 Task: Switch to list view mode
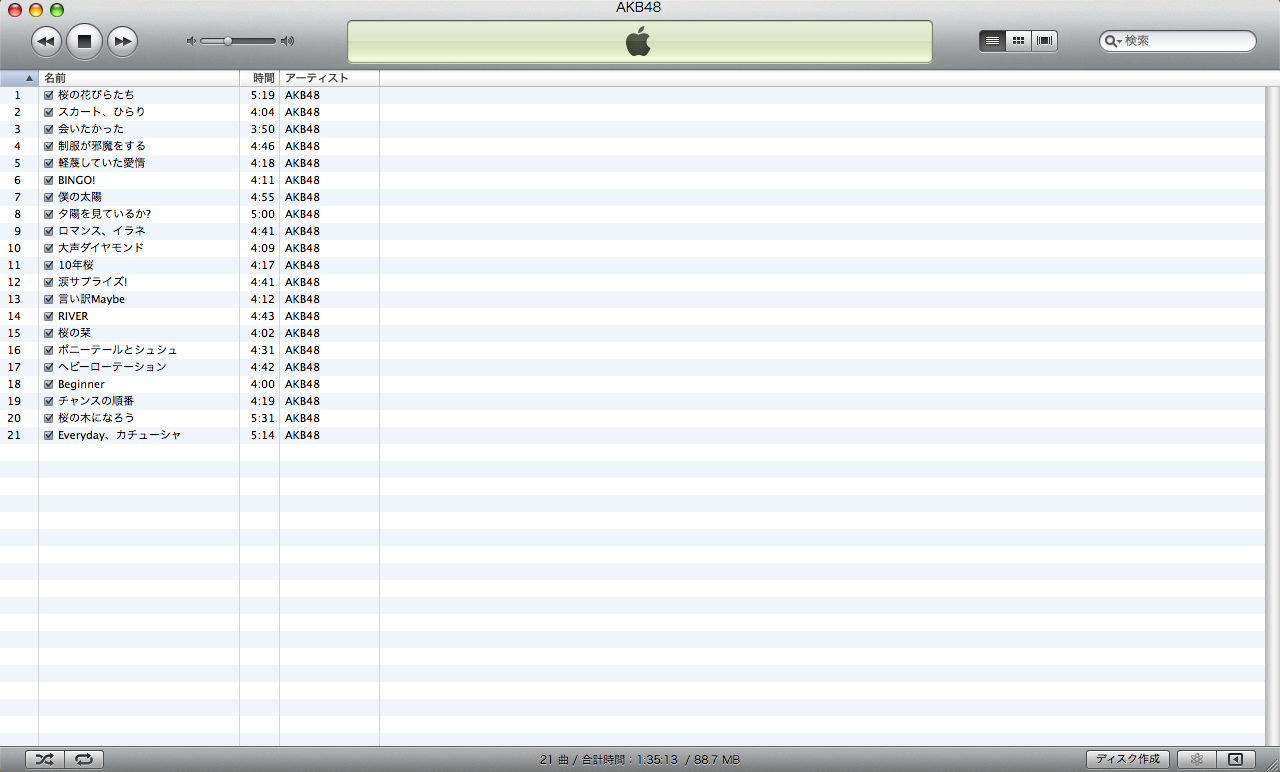tap(993, 41)
